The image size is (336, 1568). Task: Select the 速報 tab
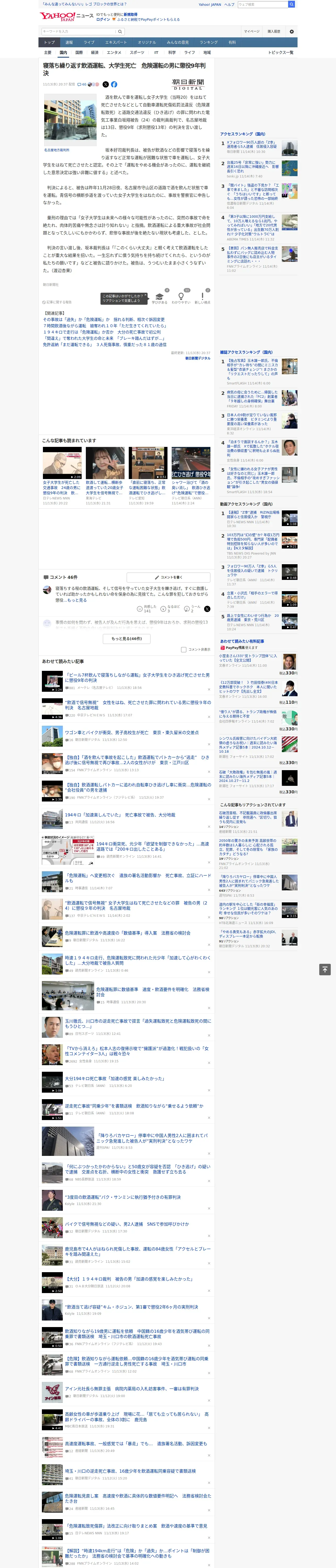(69, 43)
